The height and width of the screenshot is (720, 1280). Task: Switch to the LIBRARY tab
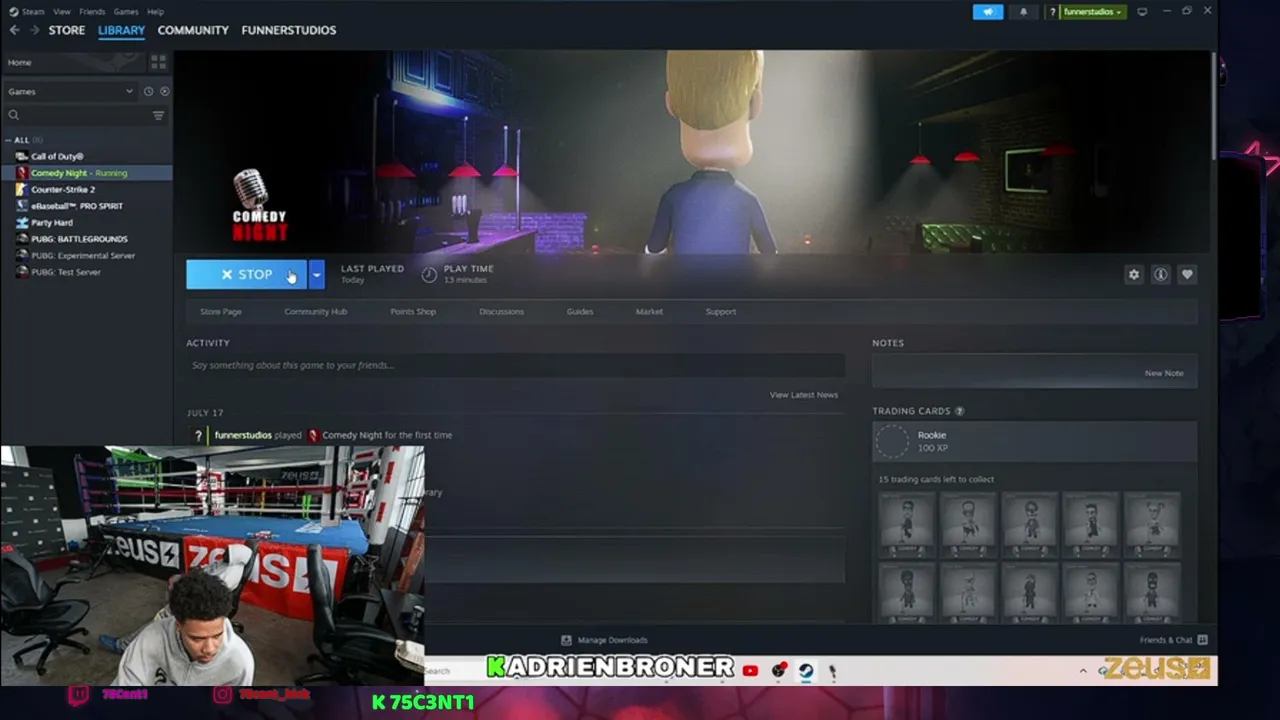click(121, 30)
